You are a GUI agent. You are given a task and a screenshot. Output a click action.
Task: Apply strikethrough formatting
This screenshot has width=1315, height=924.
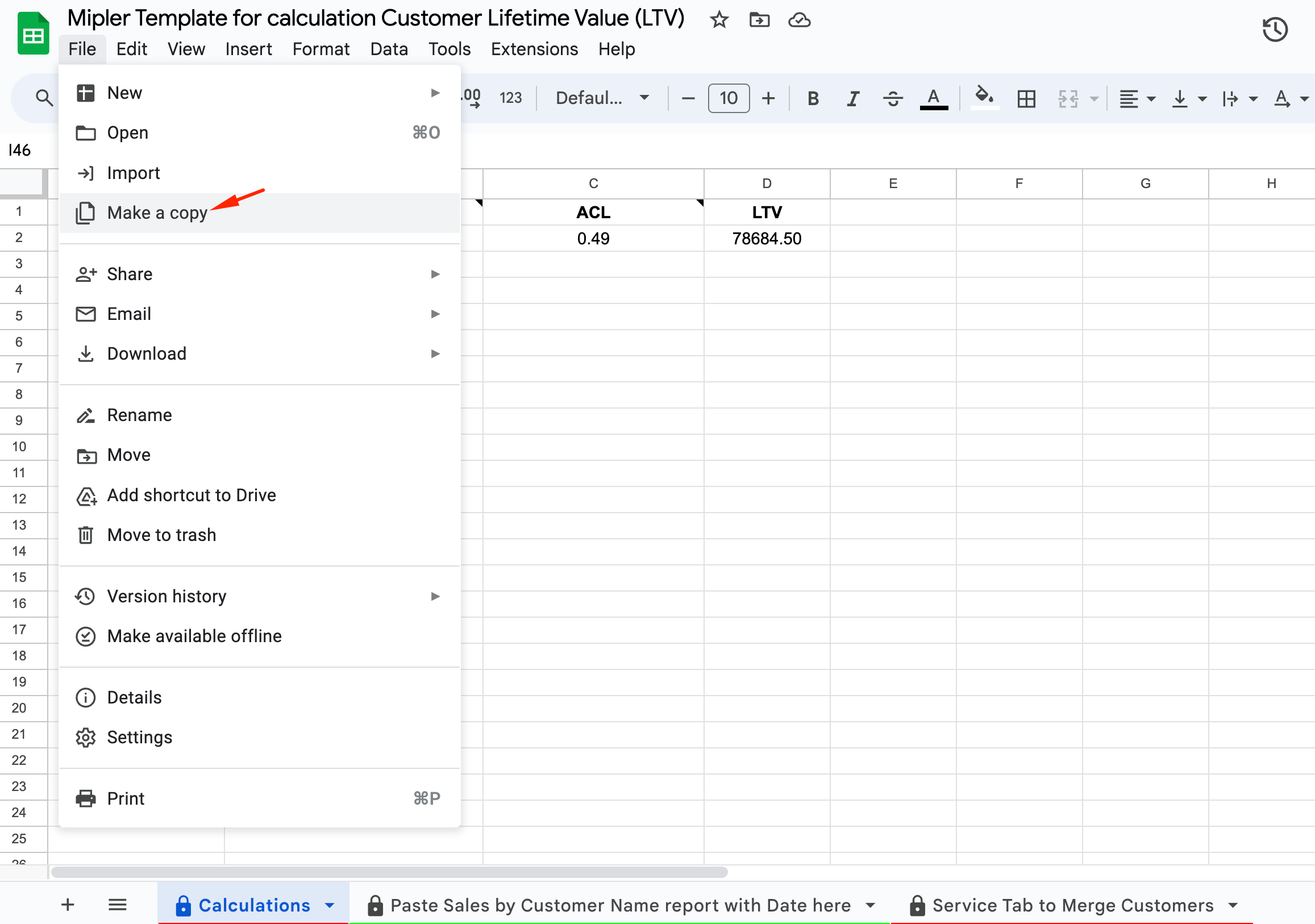point(892,98)
